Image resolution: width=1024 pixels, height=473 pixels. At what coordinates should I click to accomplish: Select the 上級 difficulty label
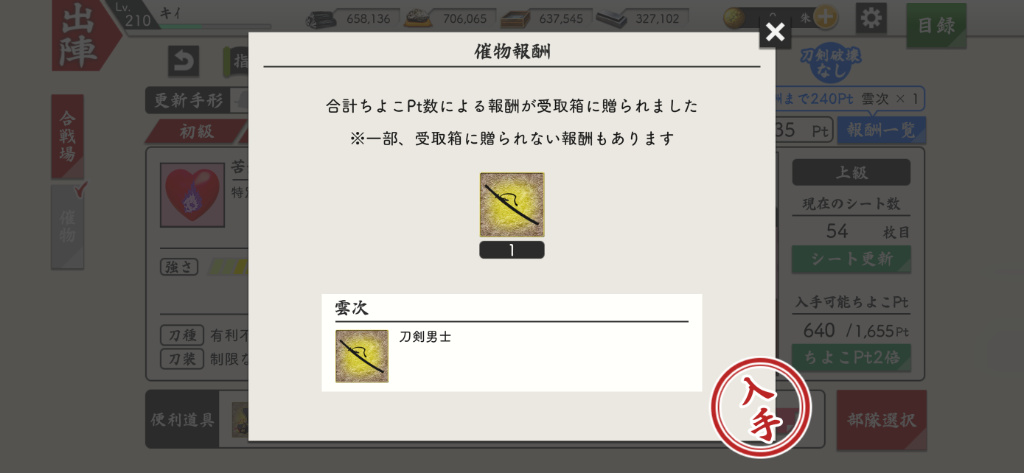[851, 172]
